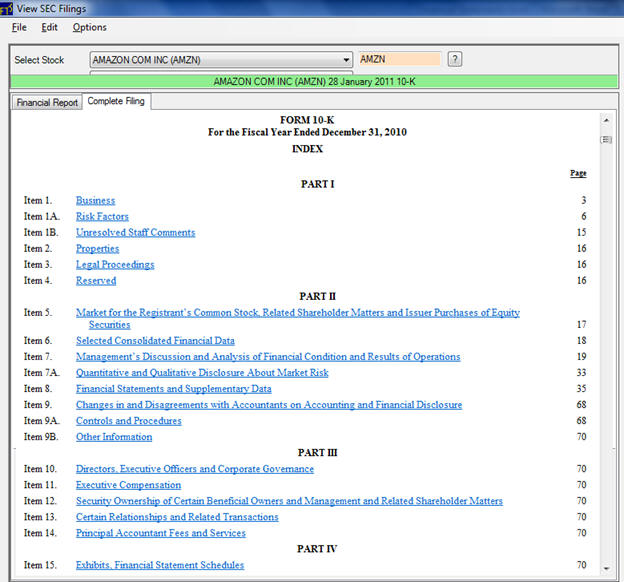
Task: Click the fiscal year ended December 31, 2010 text
Action: point(307,132)
